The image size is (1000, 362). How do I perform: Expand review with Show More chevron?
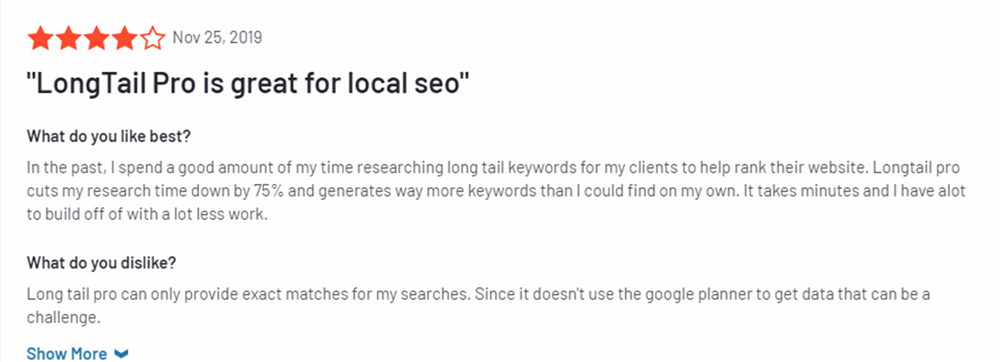pyautogui.click(x=121, y=354)
